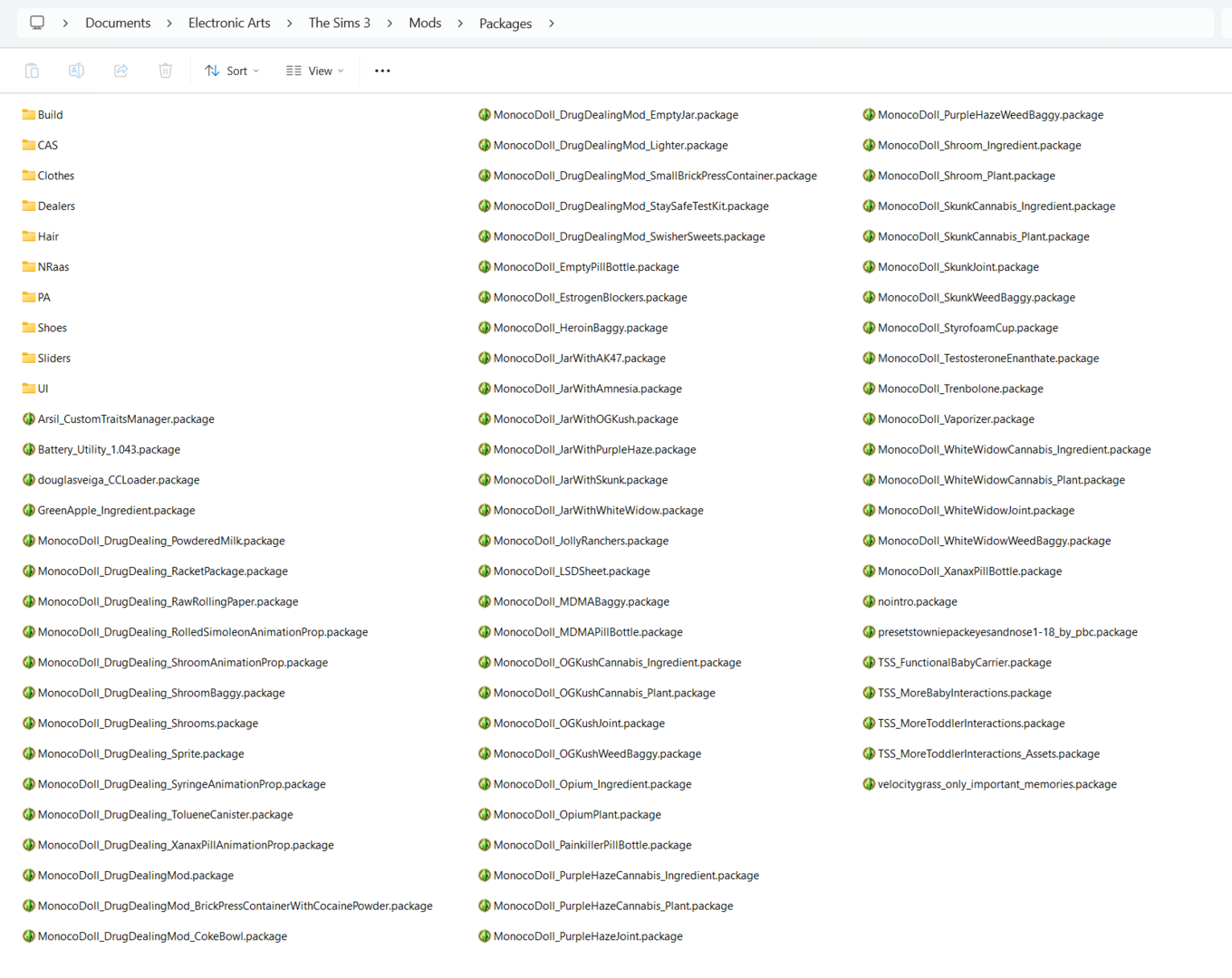The width and height of the screenshot is (1232, 978).
Task: Click the TSS_FunctionalBabyCarrier package icon
Action: point(869,663)
